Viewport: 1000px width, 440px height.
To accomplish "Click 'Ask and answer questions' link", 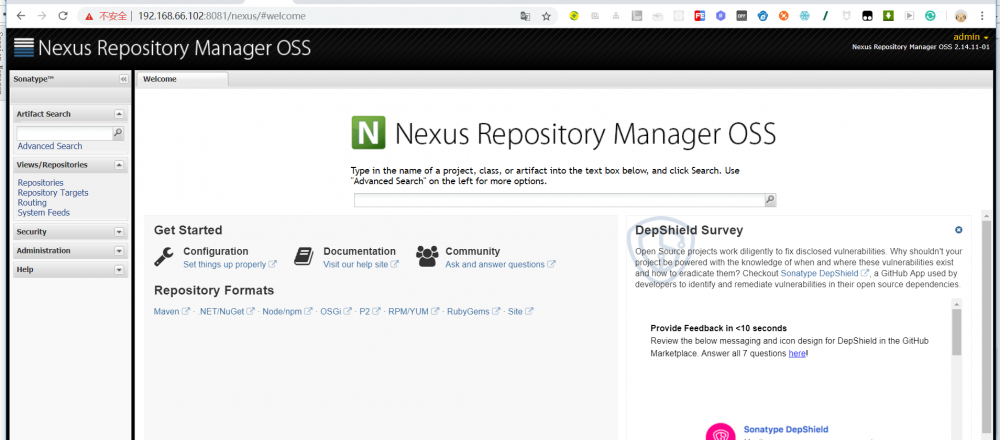I will pos(500,264).
